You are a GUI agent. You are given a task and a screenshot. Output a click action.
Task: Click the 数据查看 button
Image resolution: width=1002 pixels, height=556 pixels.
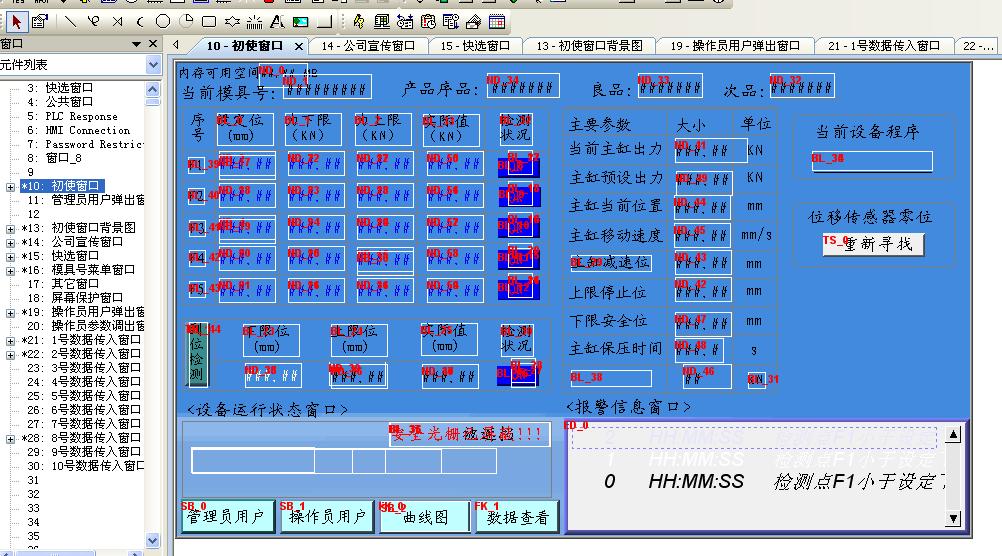click(x=516, y=517)
